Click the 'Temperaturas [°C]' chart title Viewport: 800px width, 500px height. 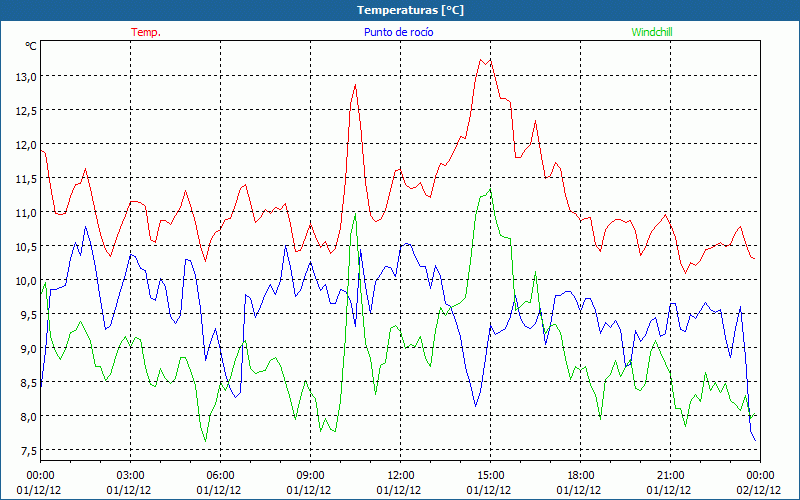(x=410, y=10)
